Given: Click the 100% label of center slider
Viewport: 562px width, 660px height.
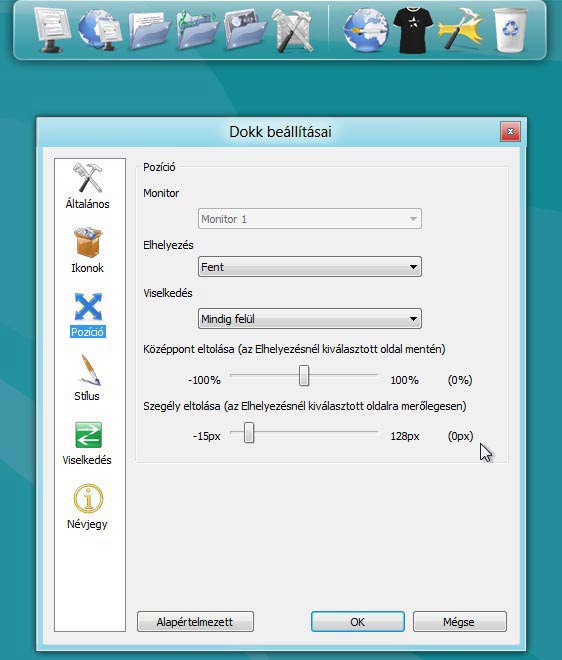Looking at the screenshot, I should pos(404,380).
